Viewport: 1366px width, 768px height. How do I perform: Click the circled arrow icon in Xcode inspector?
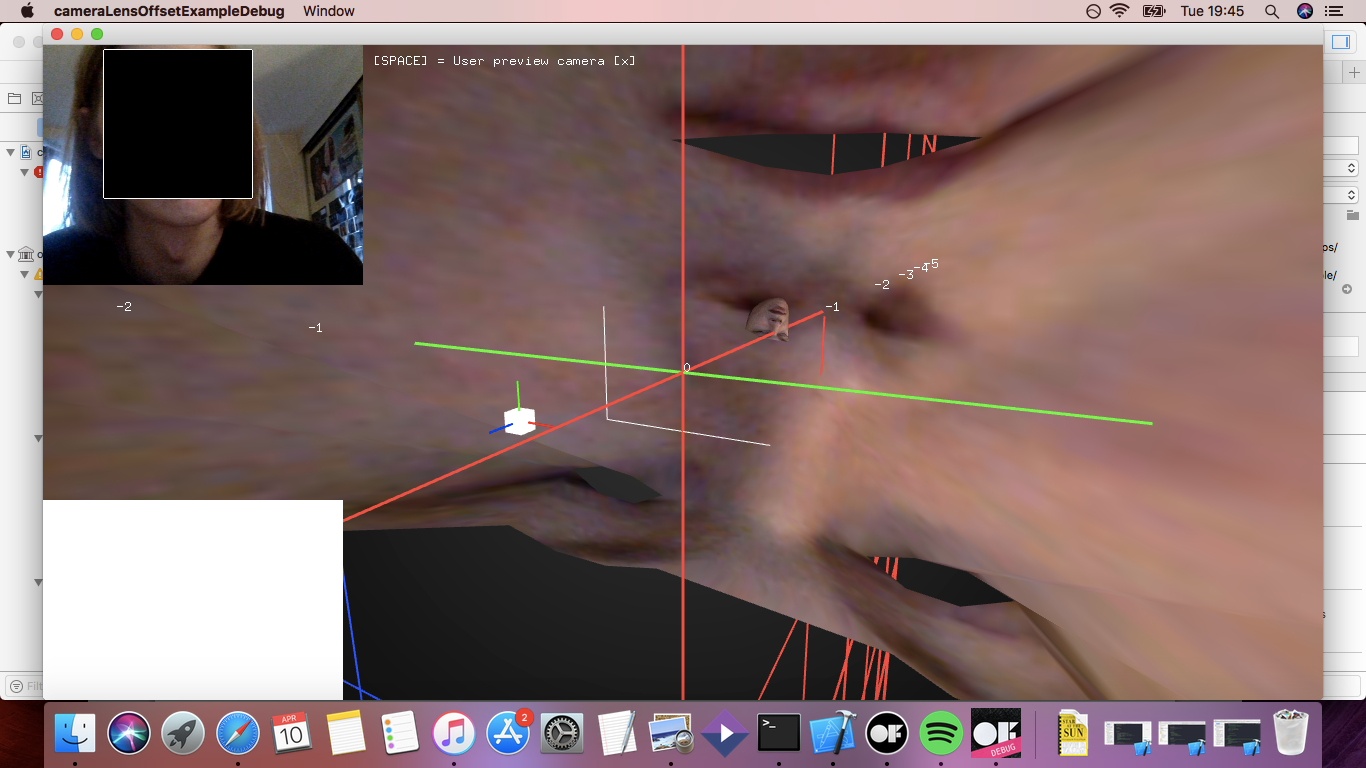1347,289
